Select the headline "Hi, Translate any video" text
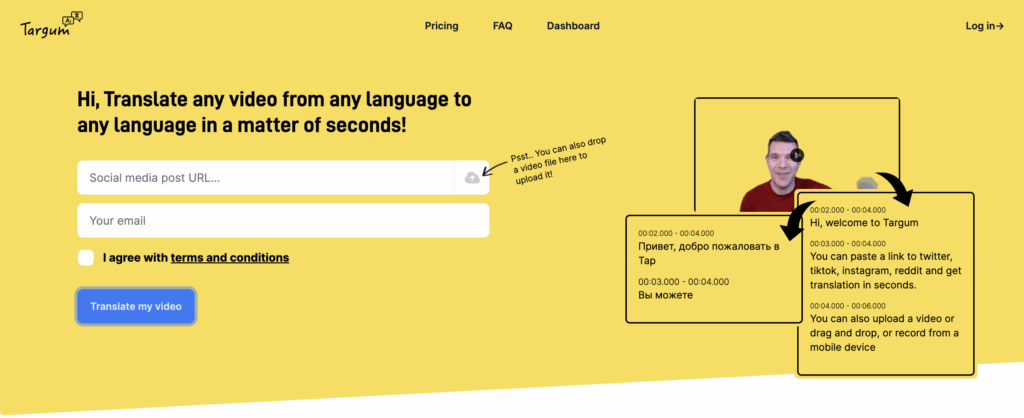Viewport: 1024px width, 418px height. (274, 112)
